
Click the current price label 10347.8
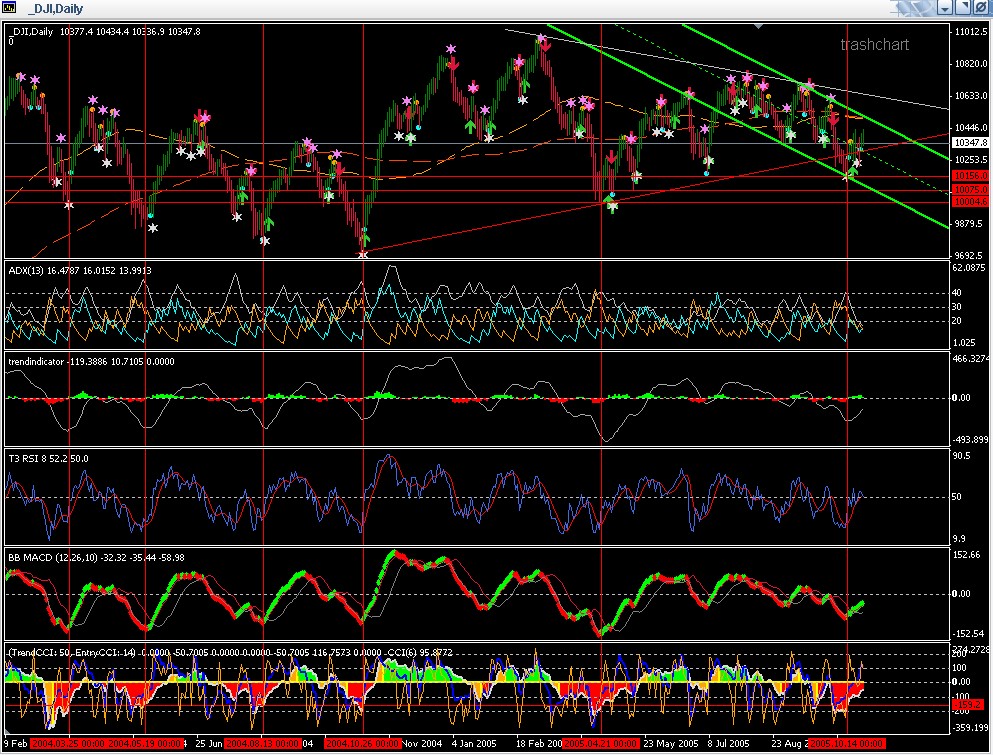970,143
